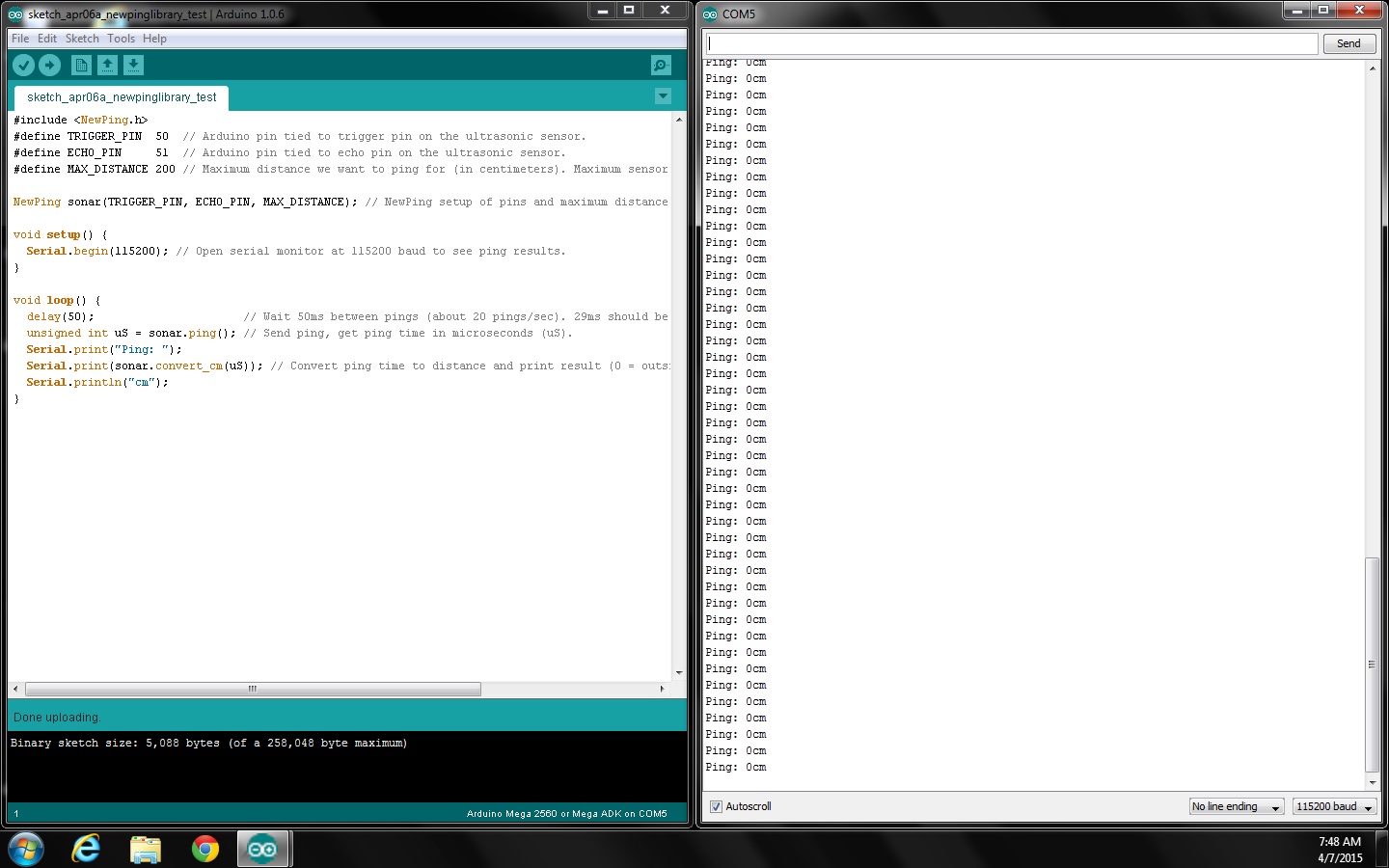Viewport: 1389px width, 868px height.
Task: Launch Internet Explorer from the taskbar
Action: (x=86, y=849)
